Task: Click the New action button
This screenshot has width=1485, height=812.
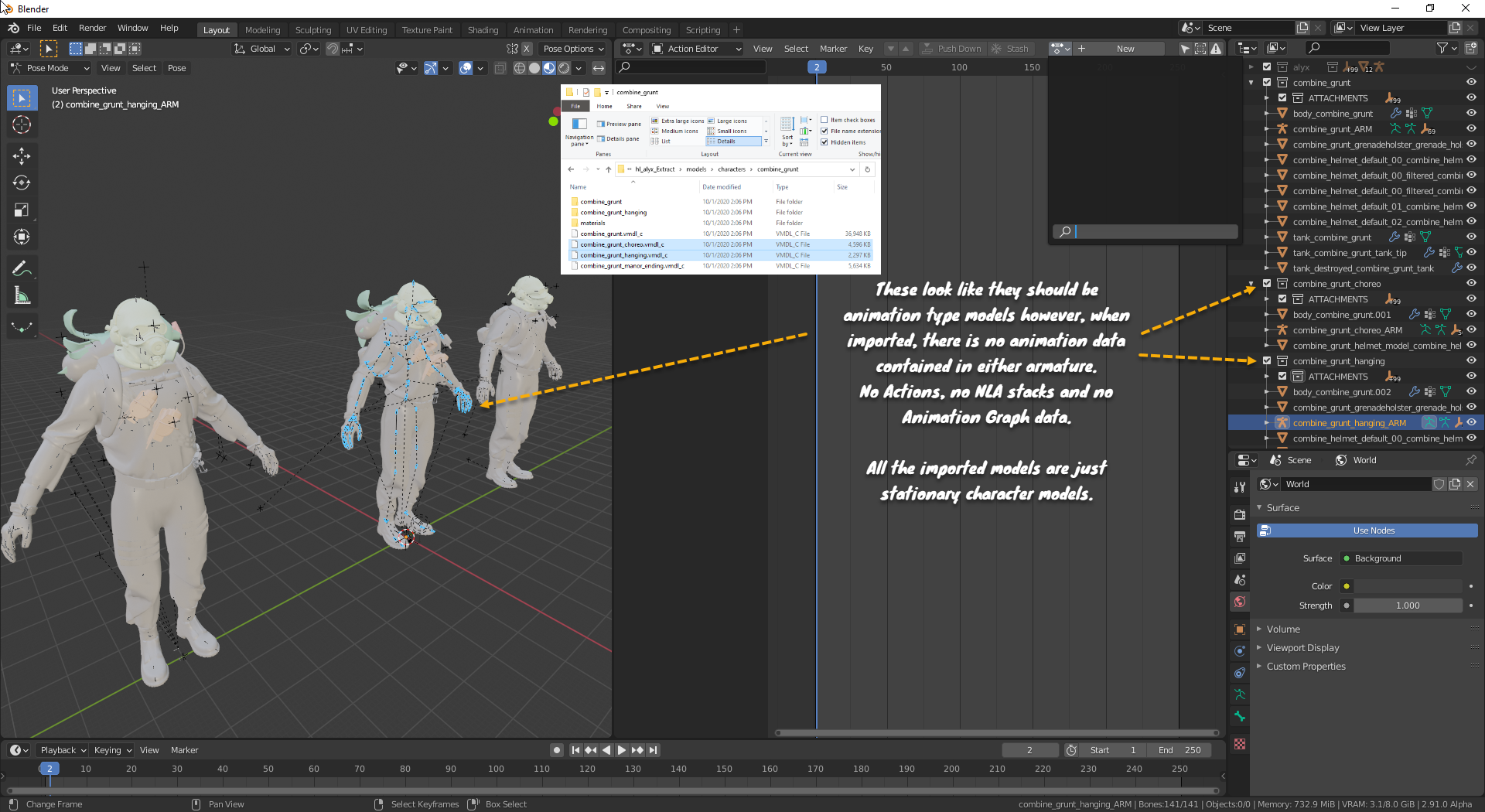Action: (1125, 49)
